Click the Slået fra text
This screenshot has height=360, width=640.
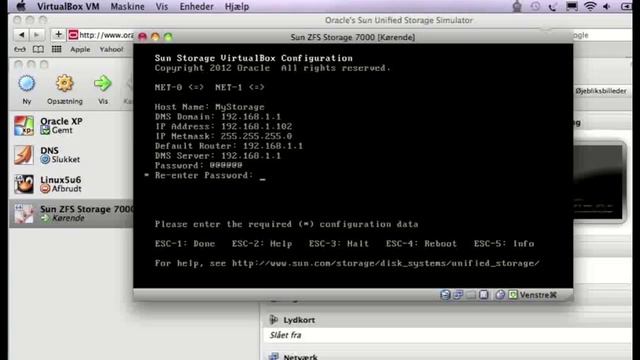click(285, 335)
